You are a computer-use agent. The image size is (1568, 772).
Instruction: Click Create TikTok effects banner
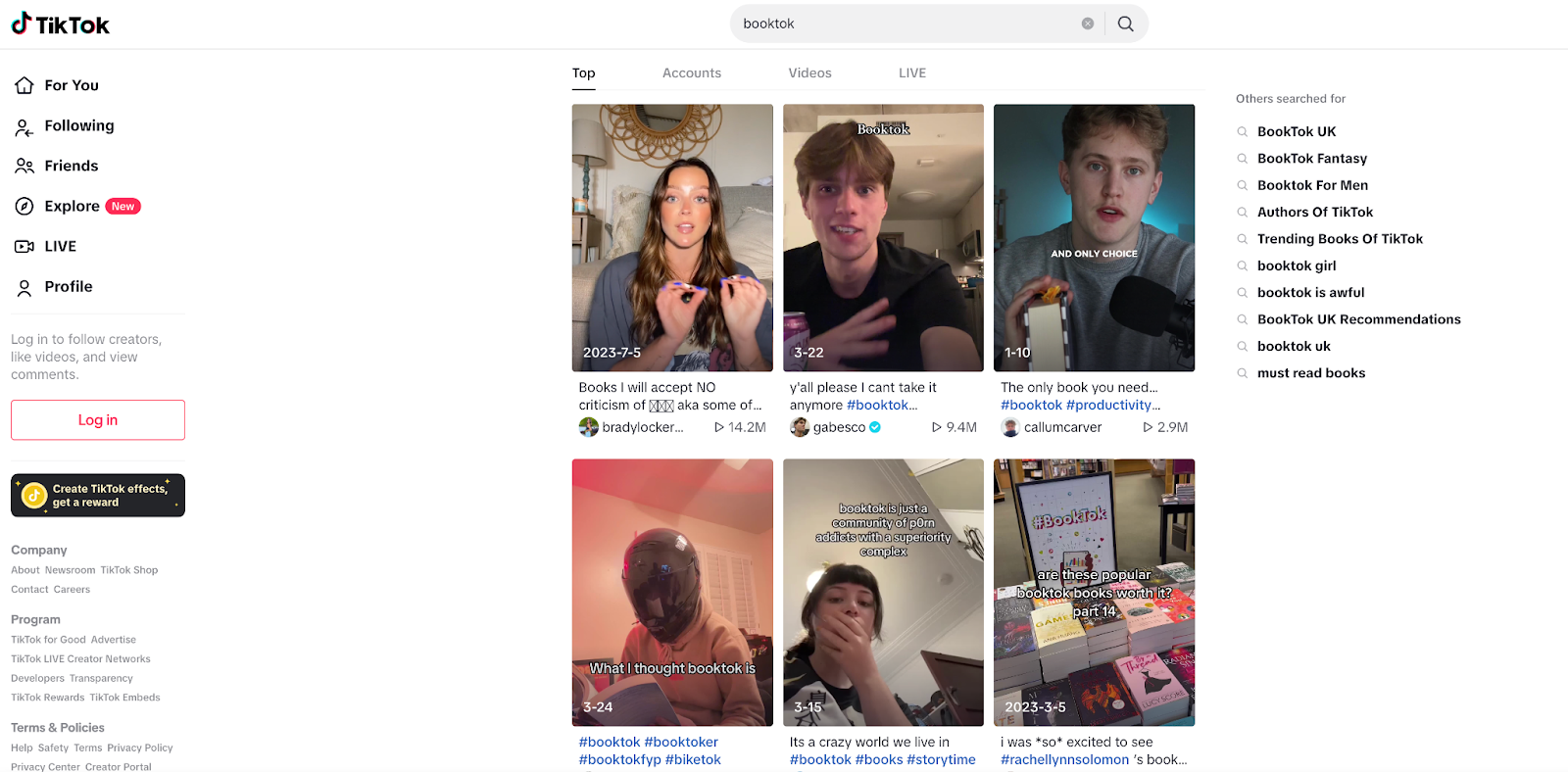[98, 495]
